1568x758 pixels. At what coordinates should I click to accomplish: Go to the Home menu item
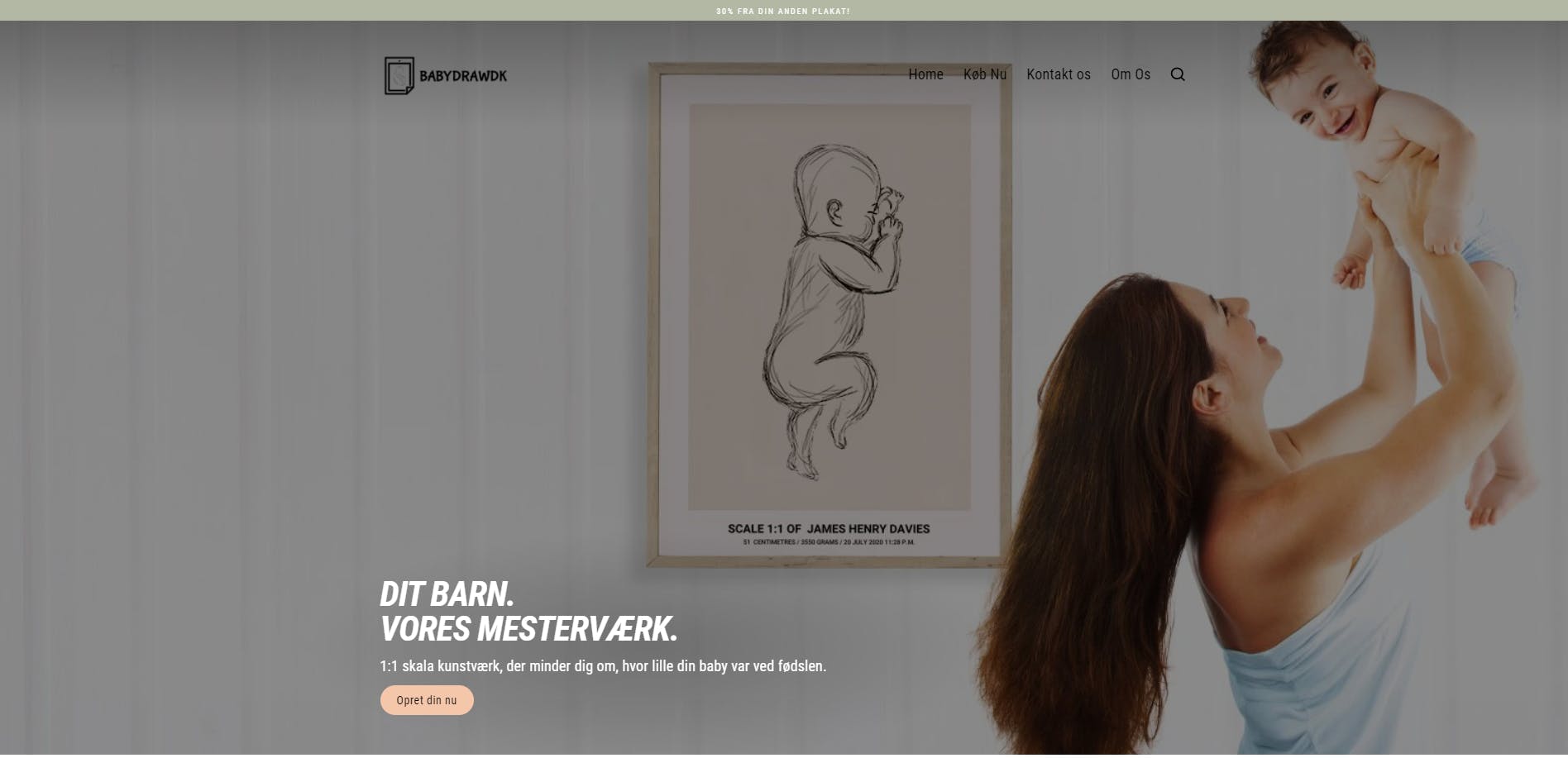[x=925, y=74]
